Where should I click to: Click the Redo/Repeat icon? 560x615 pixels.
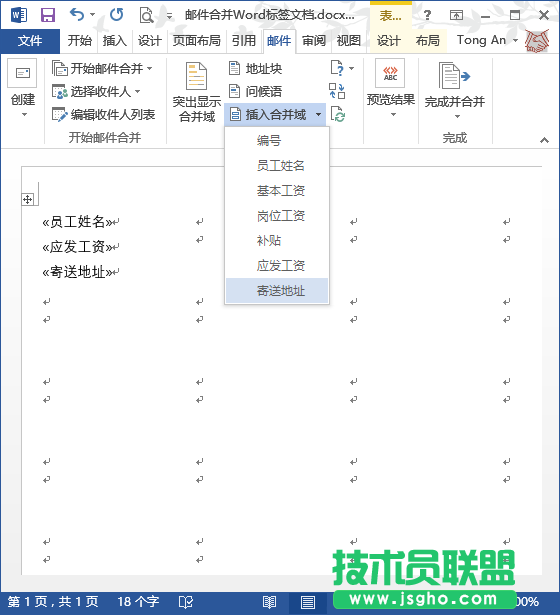116,15
